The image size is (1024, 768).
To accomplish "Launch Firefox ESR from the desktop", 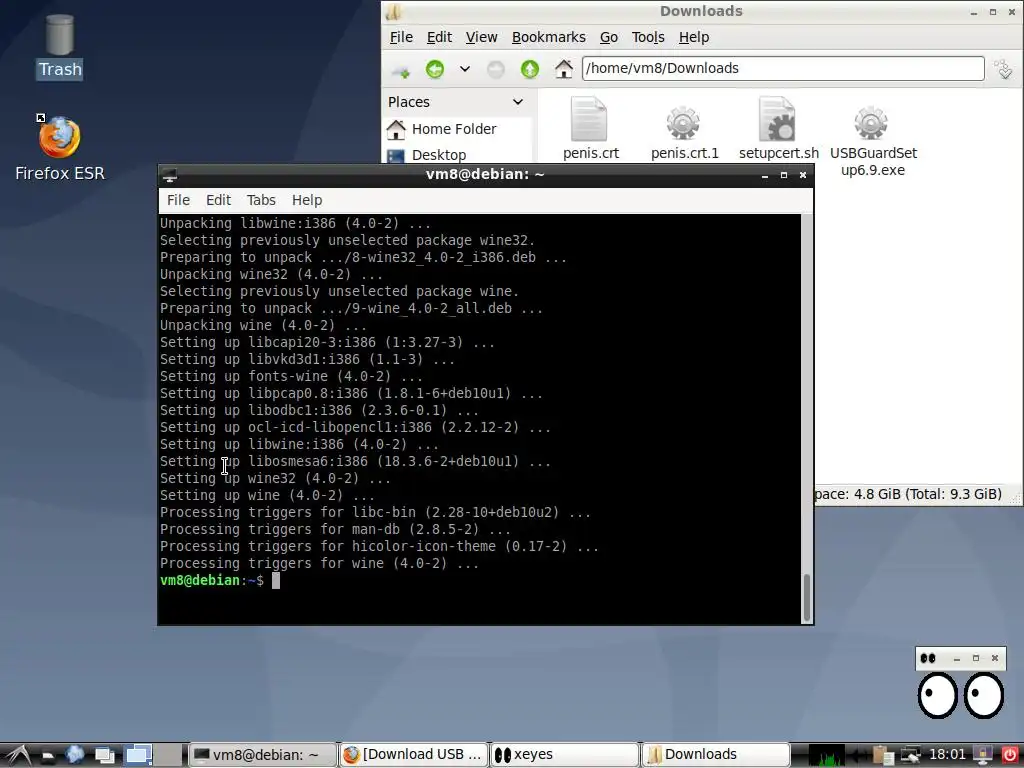I will [59, 149].
